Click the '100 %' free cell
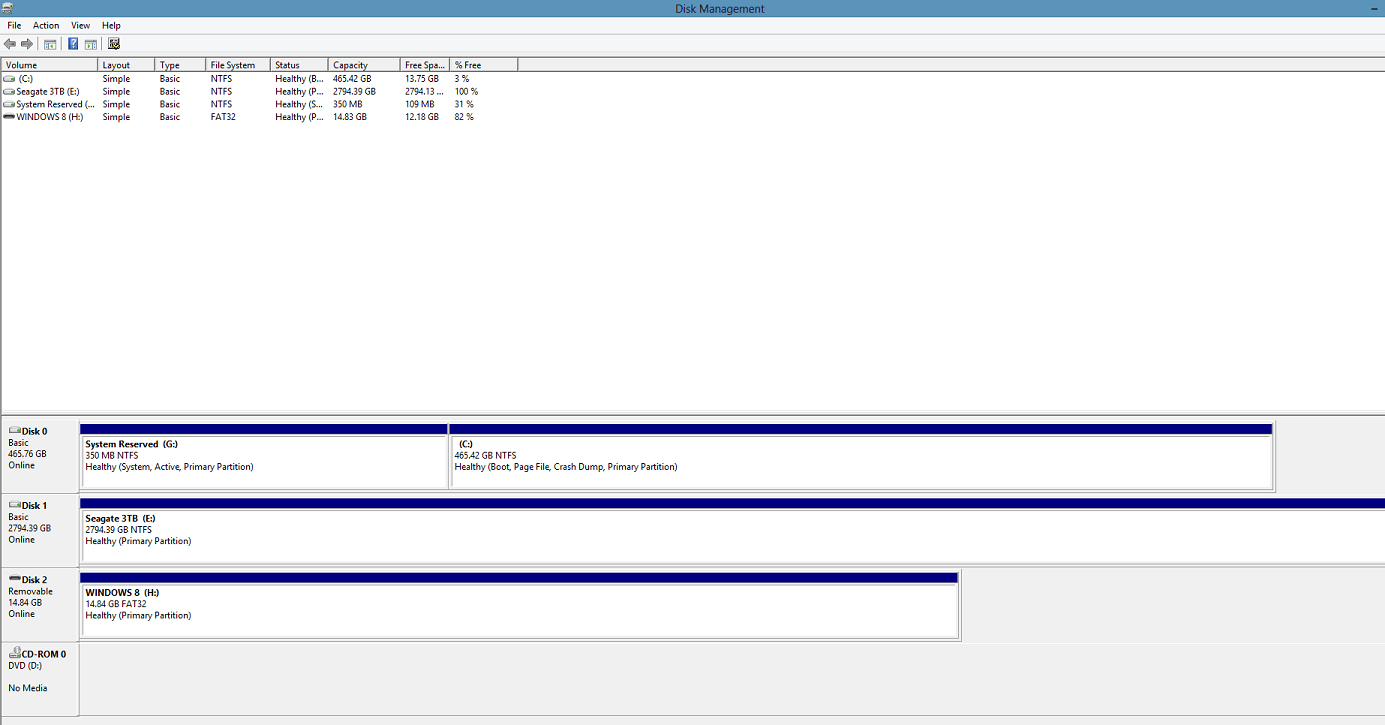This screenshot has width=1385, height=725. click(467, 91)
